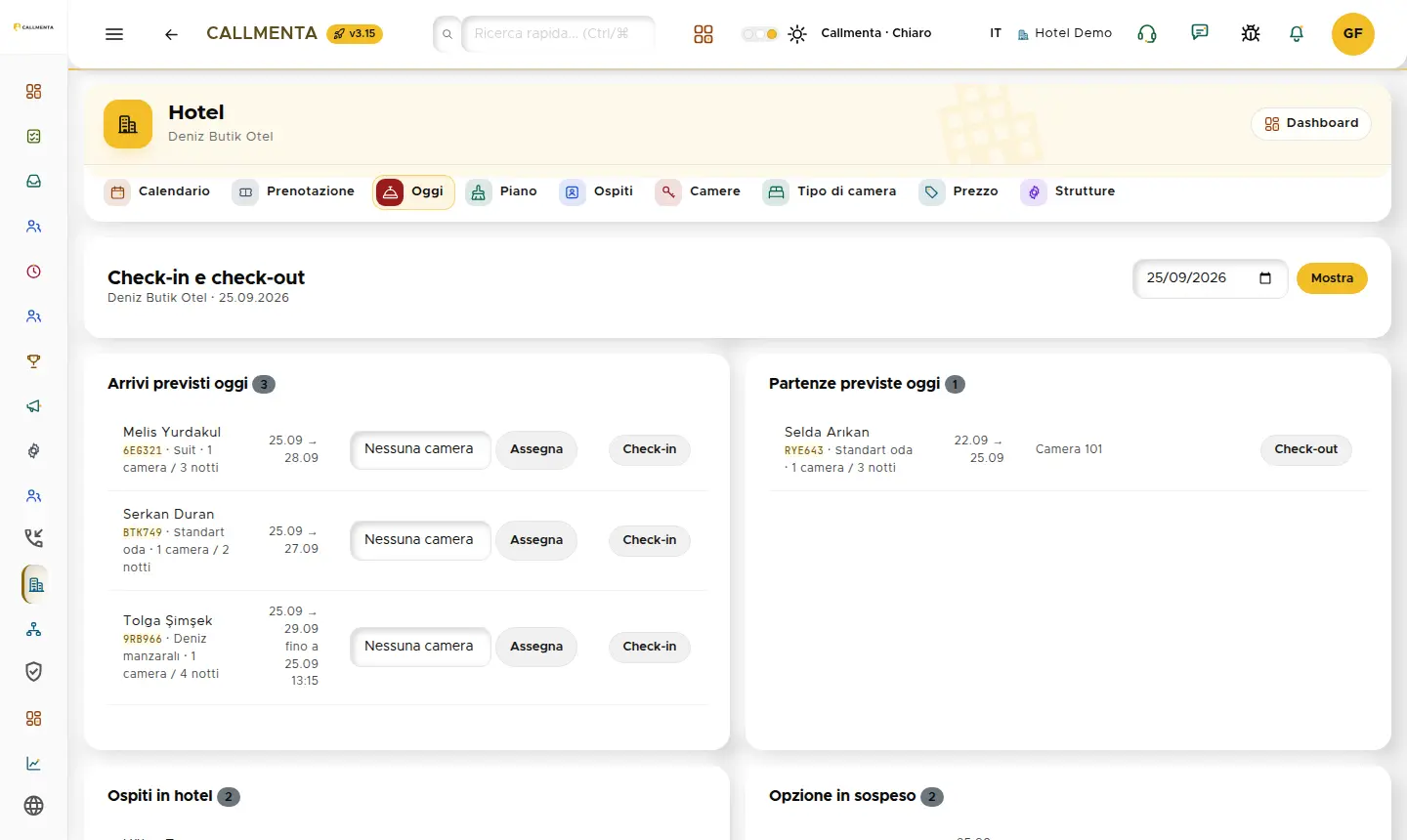Image resolution: width=1407 pixels, height=840 pixels.
Task: Open the Piano tab
Action: pyautogui.click(x=502, y=191)
